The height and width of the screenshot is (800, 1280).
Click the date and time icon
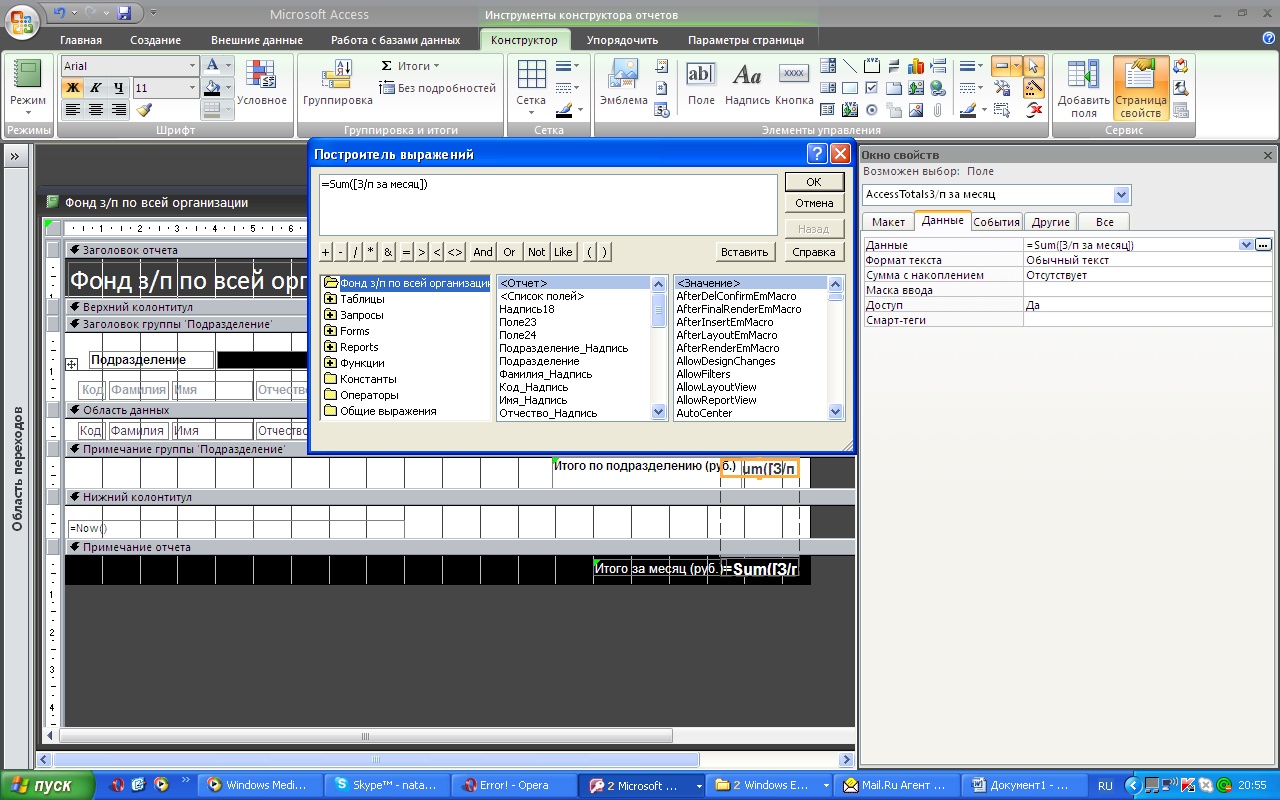[x=661, y=110]
